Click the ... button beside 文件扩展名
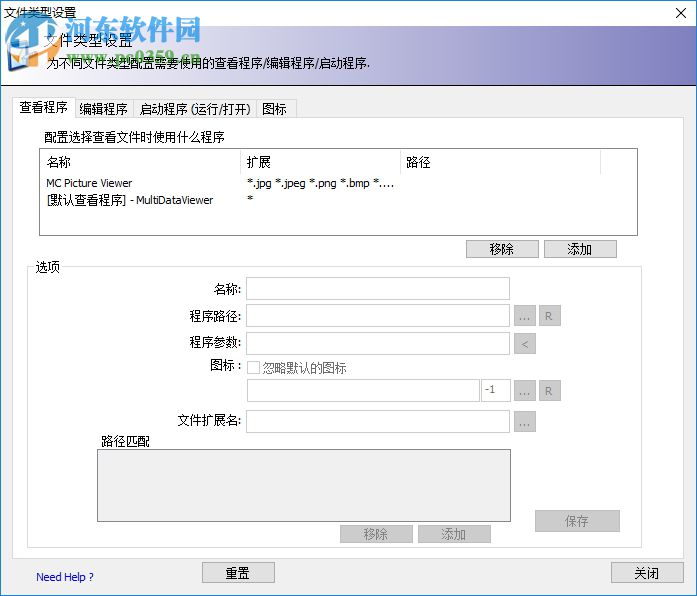 [525, 421]
